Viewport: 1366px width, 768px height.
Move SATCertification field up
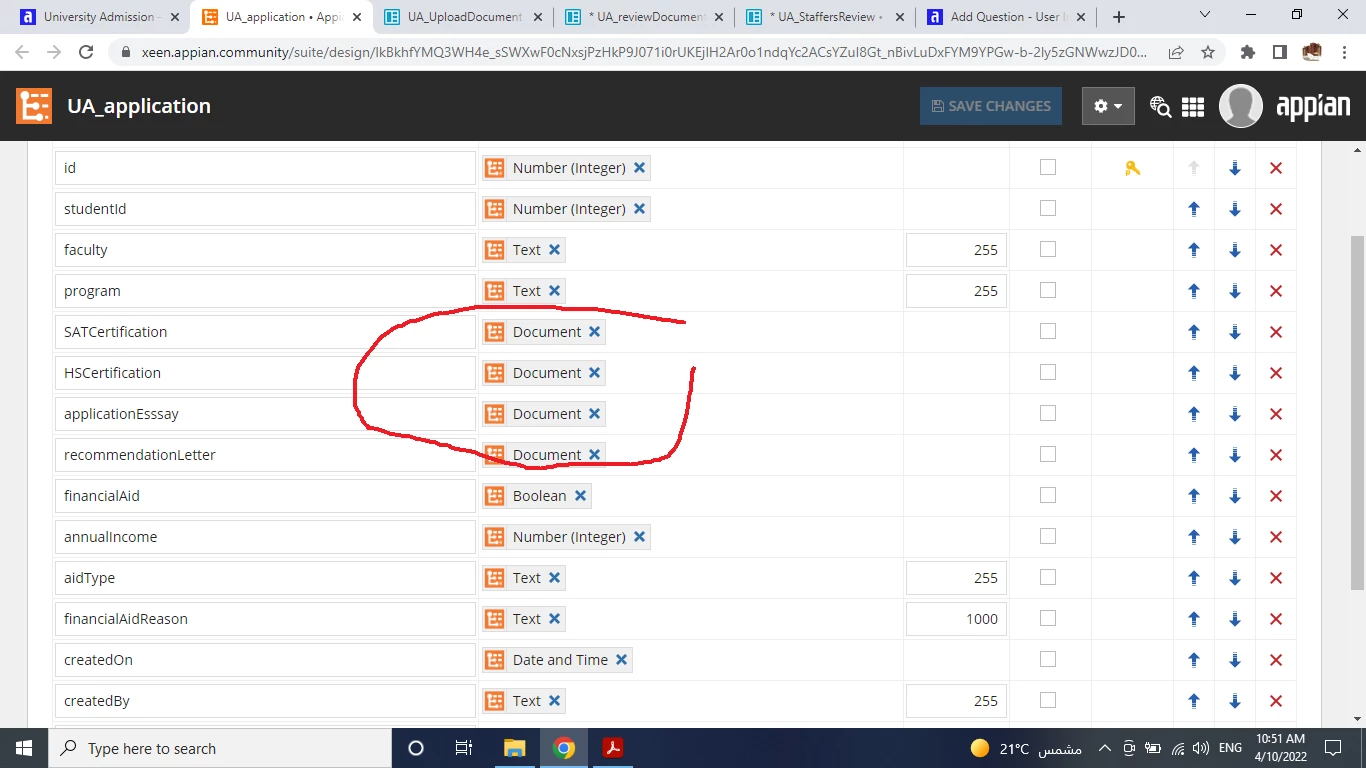[1193, 332]
